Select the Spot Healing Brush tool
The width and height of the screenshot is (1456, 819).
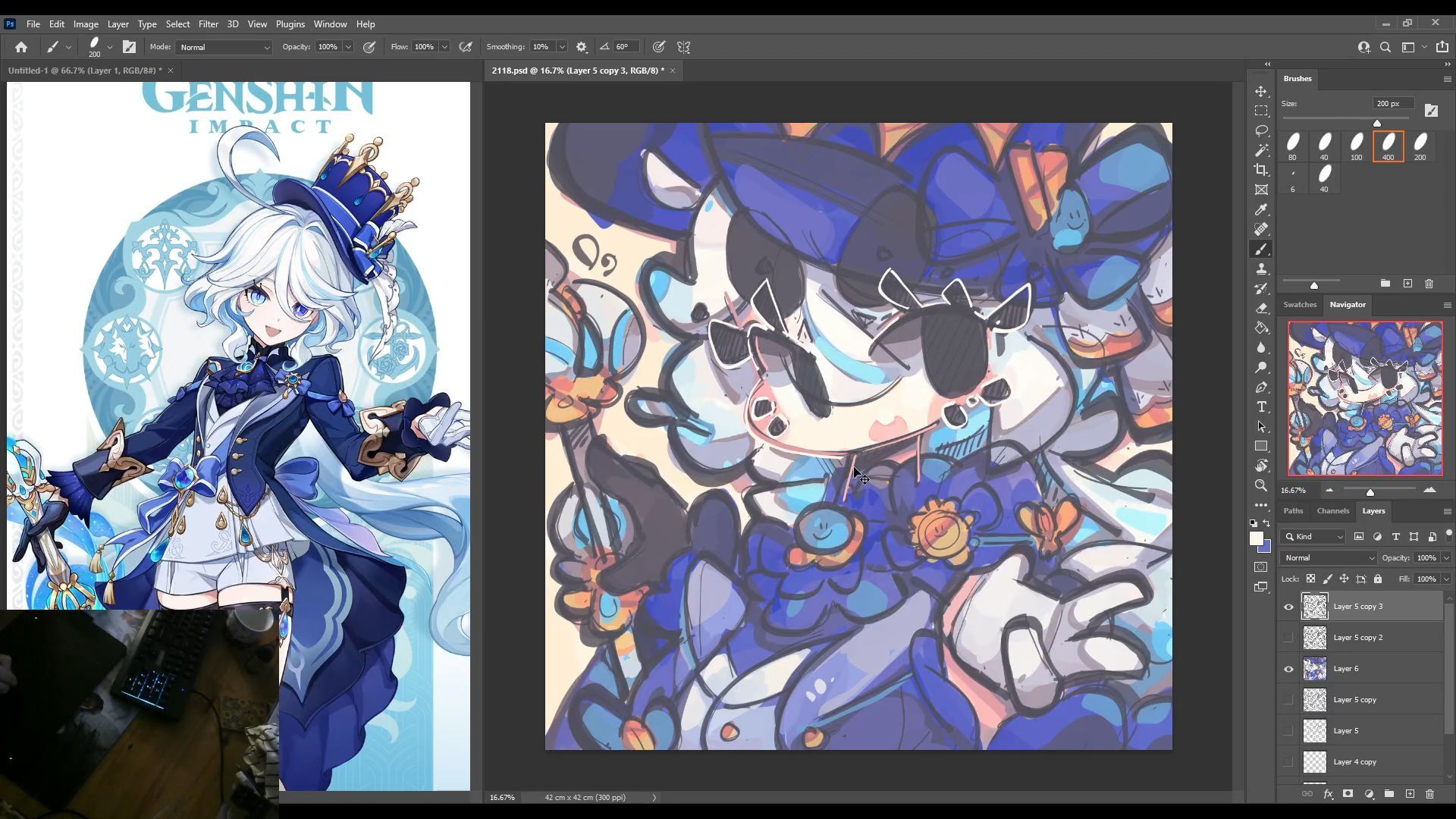coord(1261,229)
